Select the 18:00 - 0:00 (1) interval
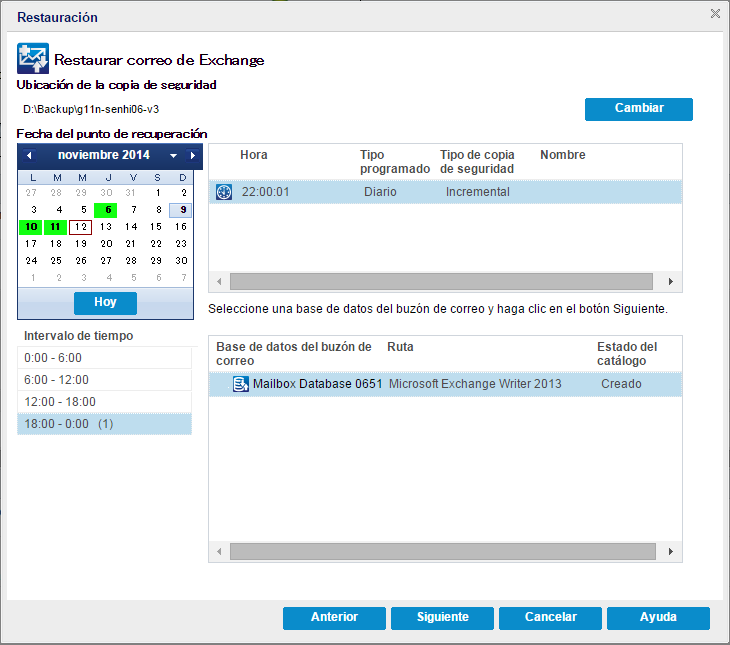The image size is (730, 645). tap(104, 424)
